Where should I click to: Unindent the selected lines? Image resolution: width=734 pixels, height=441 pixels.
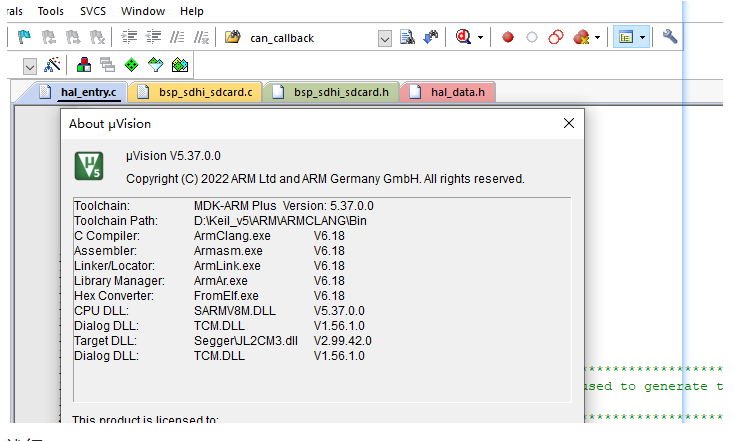[154, 37]
